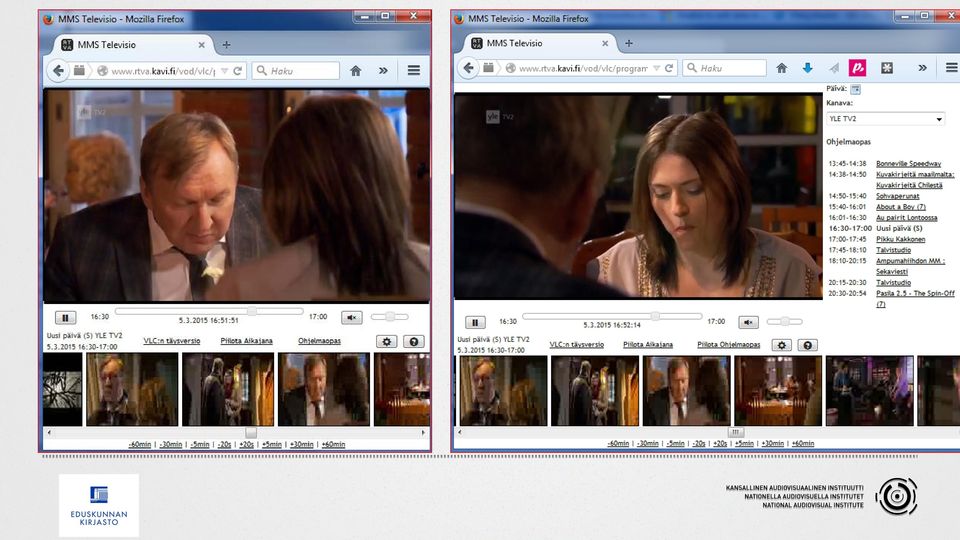Open Pikku Kakkonen in program guide
Screen dimensions: 960x540
pyautogui.click(x=900, y=239)
